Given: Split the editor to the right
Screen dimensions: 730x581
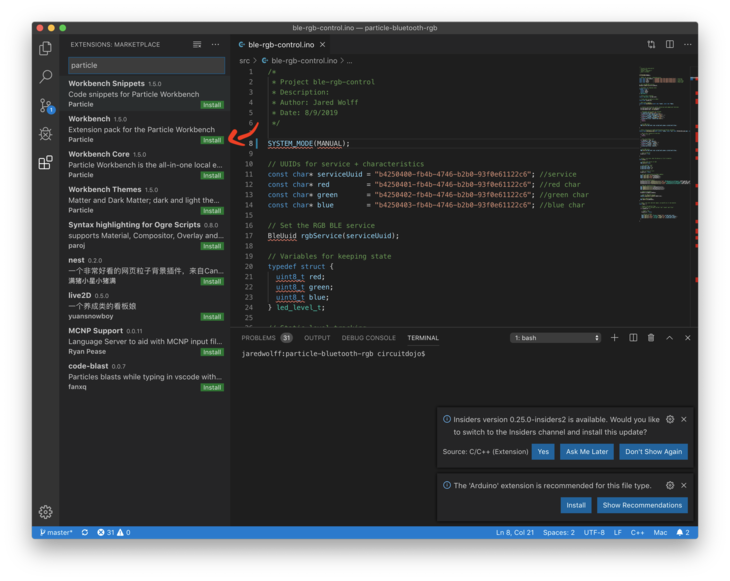Looking at the screenshot, I should (670, 45).
